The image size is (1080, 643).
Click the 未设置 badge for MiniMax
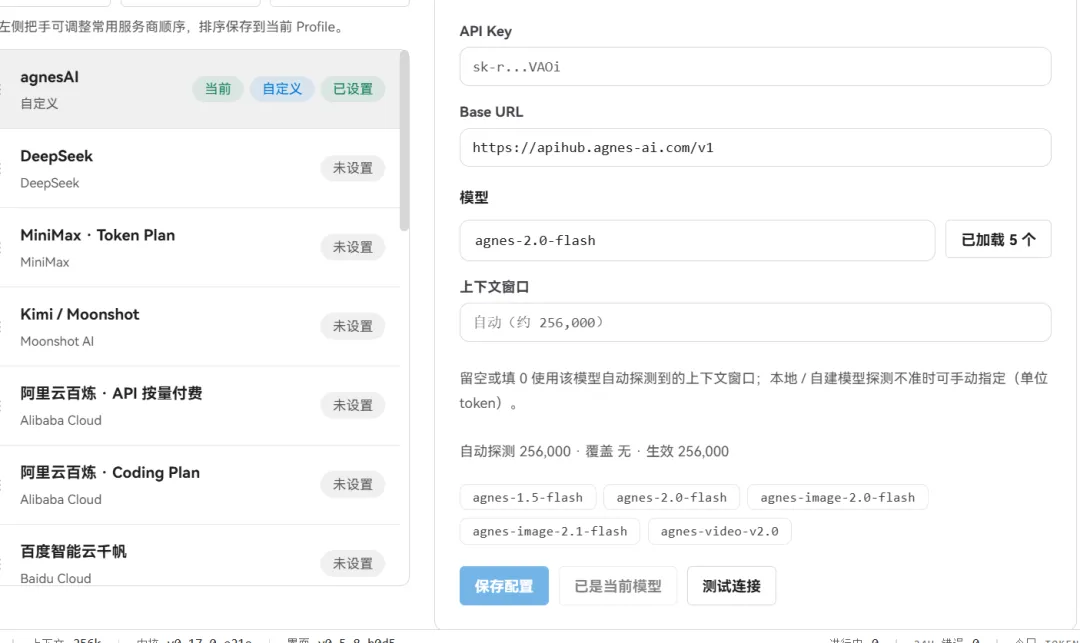point(353,247)
